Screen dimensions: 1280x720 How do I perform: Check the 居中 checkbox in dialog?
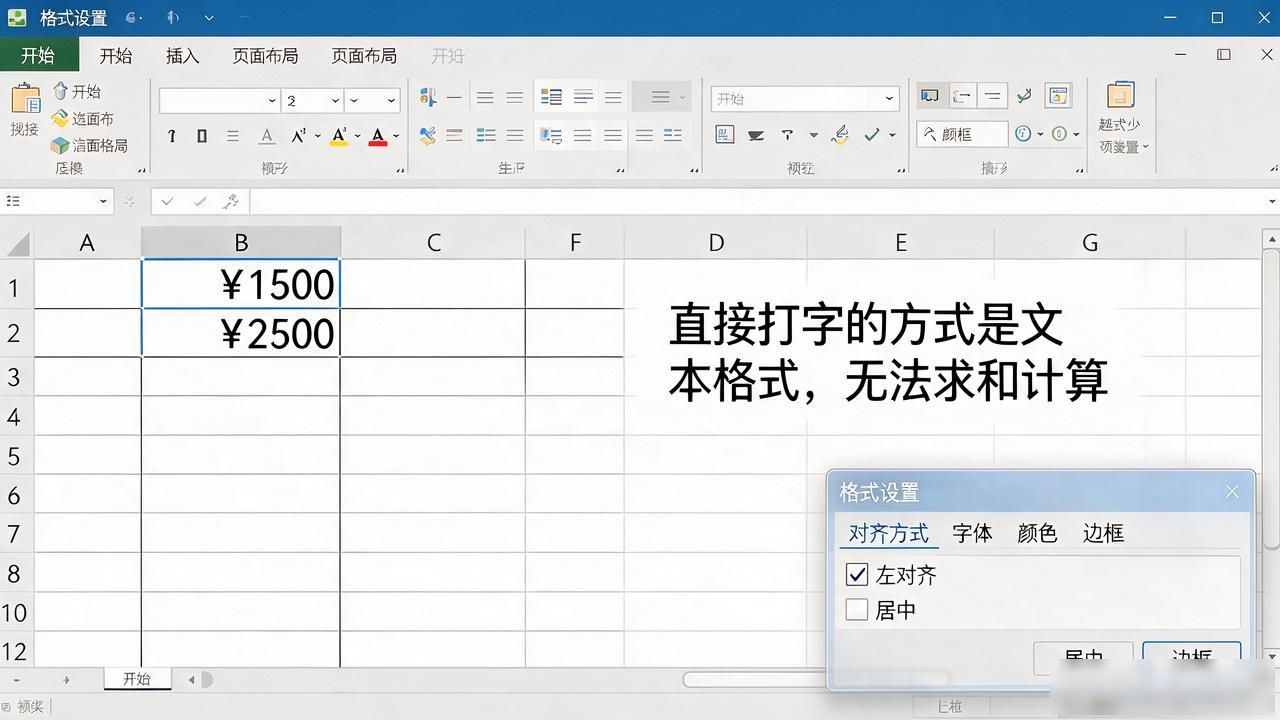click(857, 609)
